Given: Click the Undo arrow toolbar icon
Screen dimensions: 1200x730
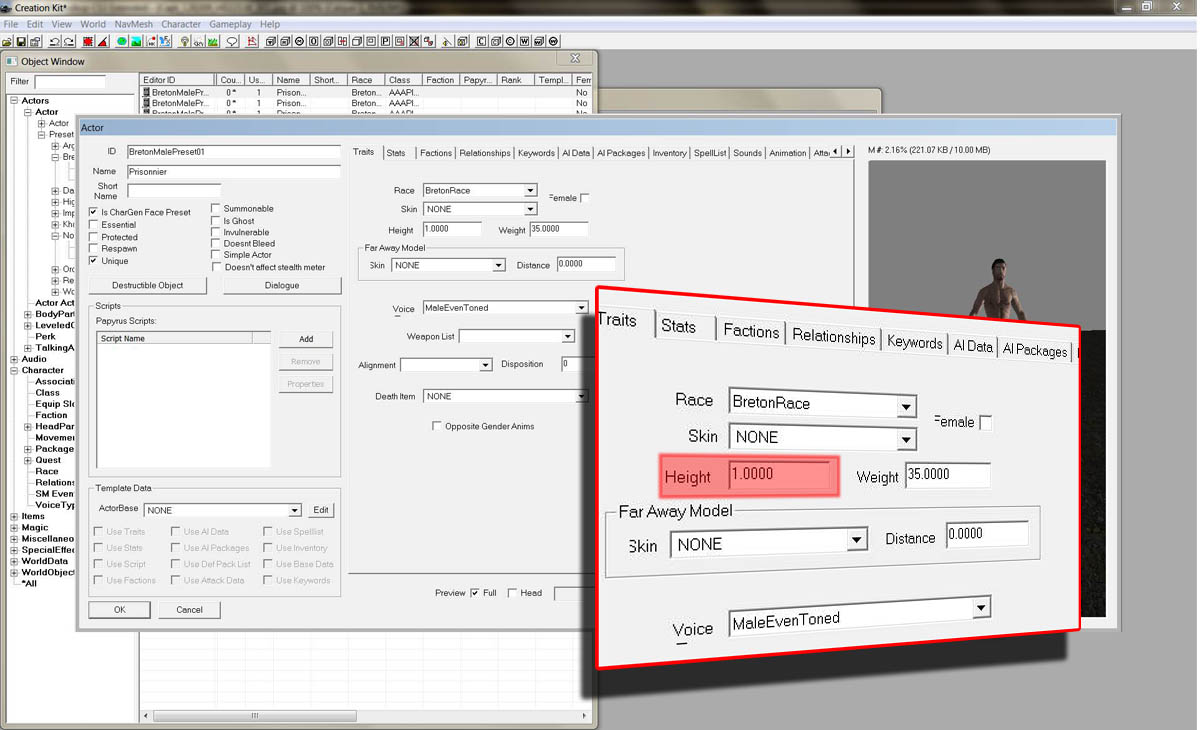Looking at the screenshot, I should click(55, 42).
